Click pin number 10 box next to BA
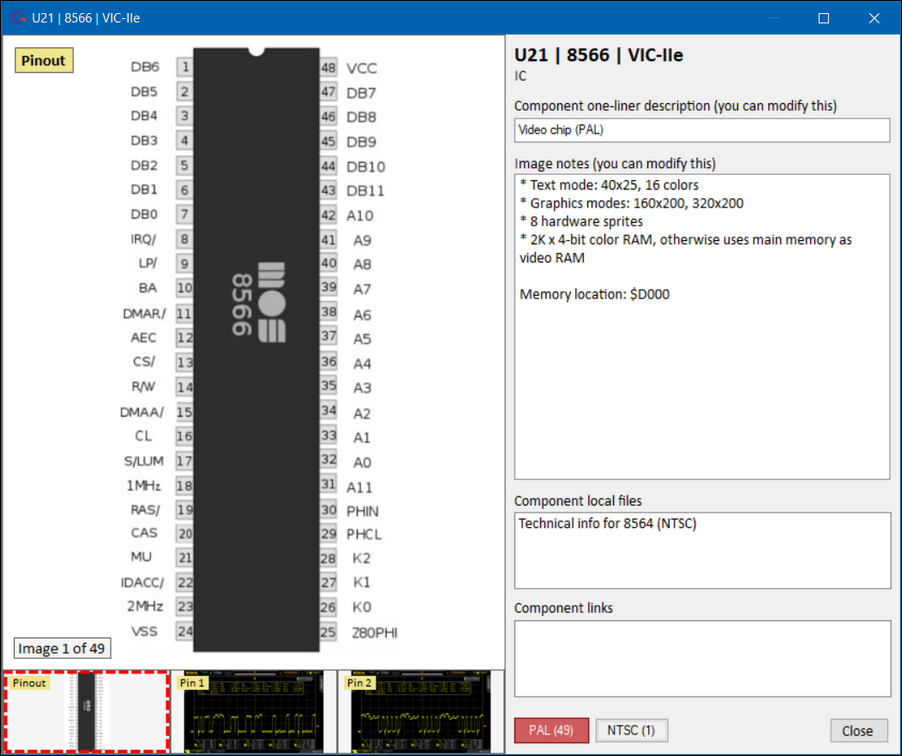This screenshot has height=756, width=902. click(185, 288)
